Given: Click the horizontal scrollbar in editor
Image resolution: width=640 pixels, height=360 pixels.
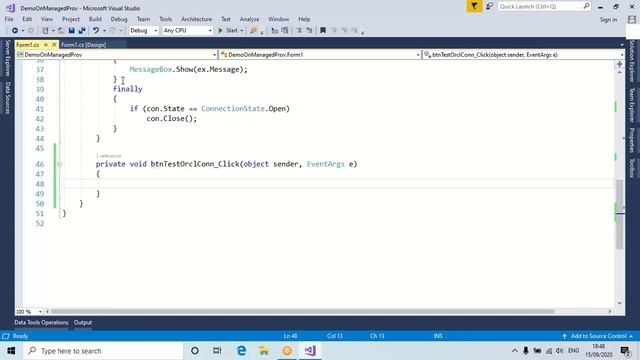Looking at the screenshot, I should tap(302, 311).
